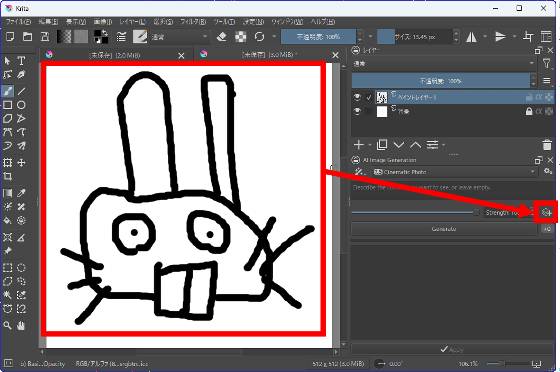Expand layer properties dropdown arrow
Screen dimensions: 560x372
click(x=443, y=145)
